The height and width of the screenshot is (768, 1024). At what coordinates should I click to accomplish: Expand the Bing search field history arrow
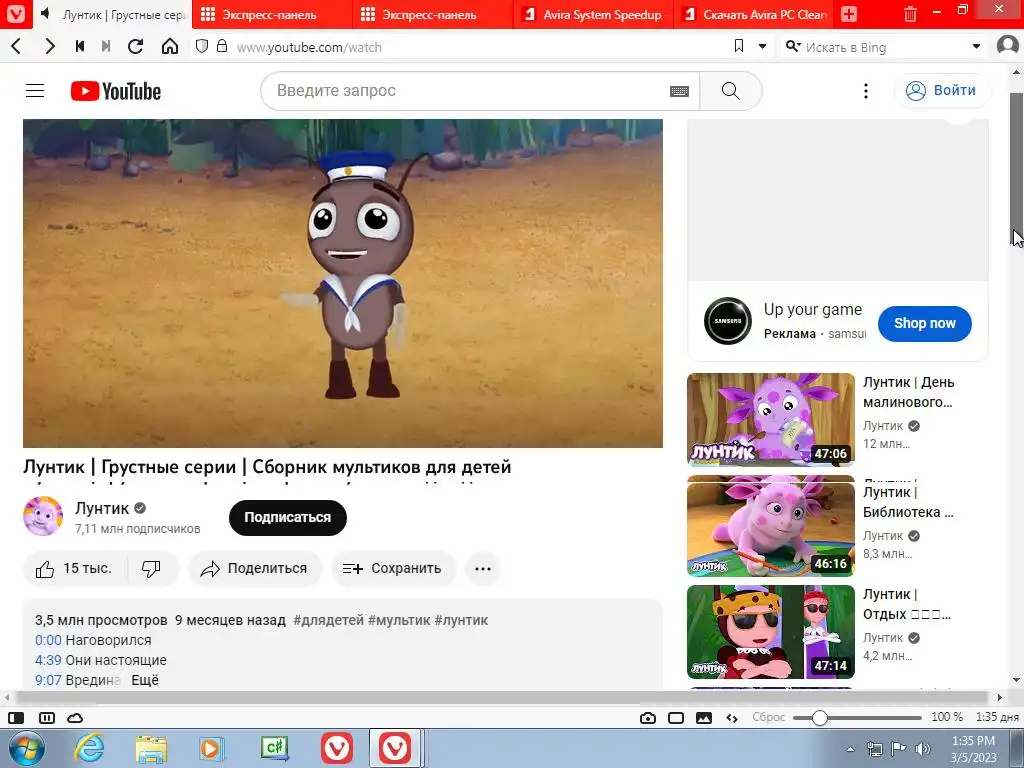[x=976, y=46]
